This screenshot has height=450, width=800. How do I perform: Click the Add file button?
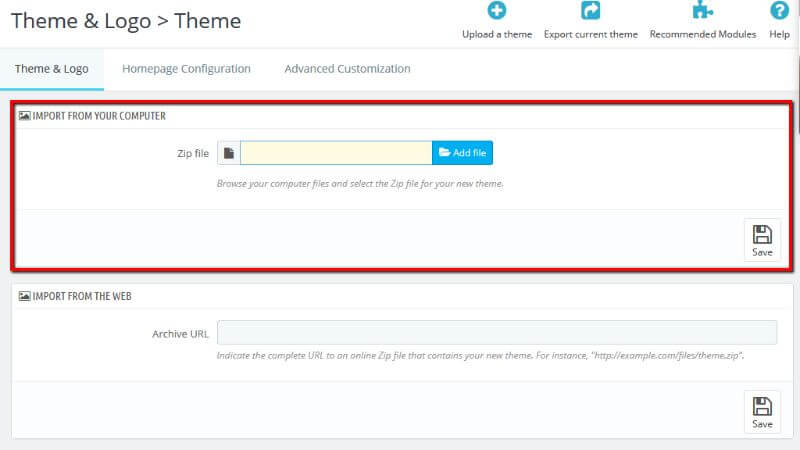coord(462,153)
